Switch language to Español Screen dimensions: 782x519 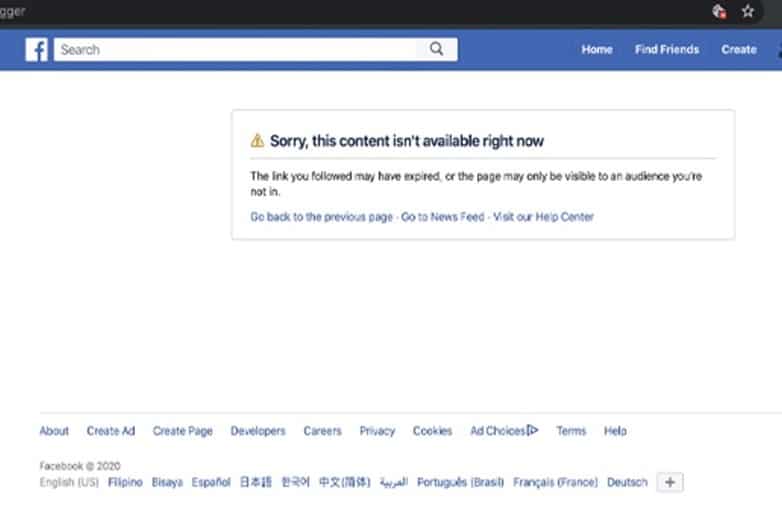point(211,482)
